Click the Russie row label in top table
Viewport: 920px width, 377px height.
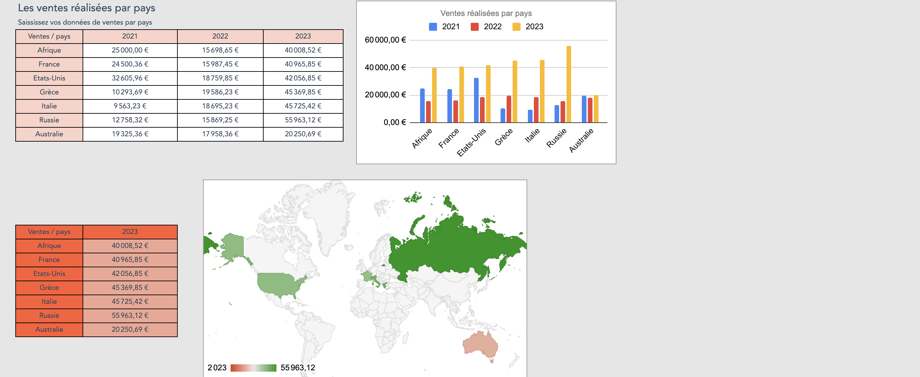(49, 120)
